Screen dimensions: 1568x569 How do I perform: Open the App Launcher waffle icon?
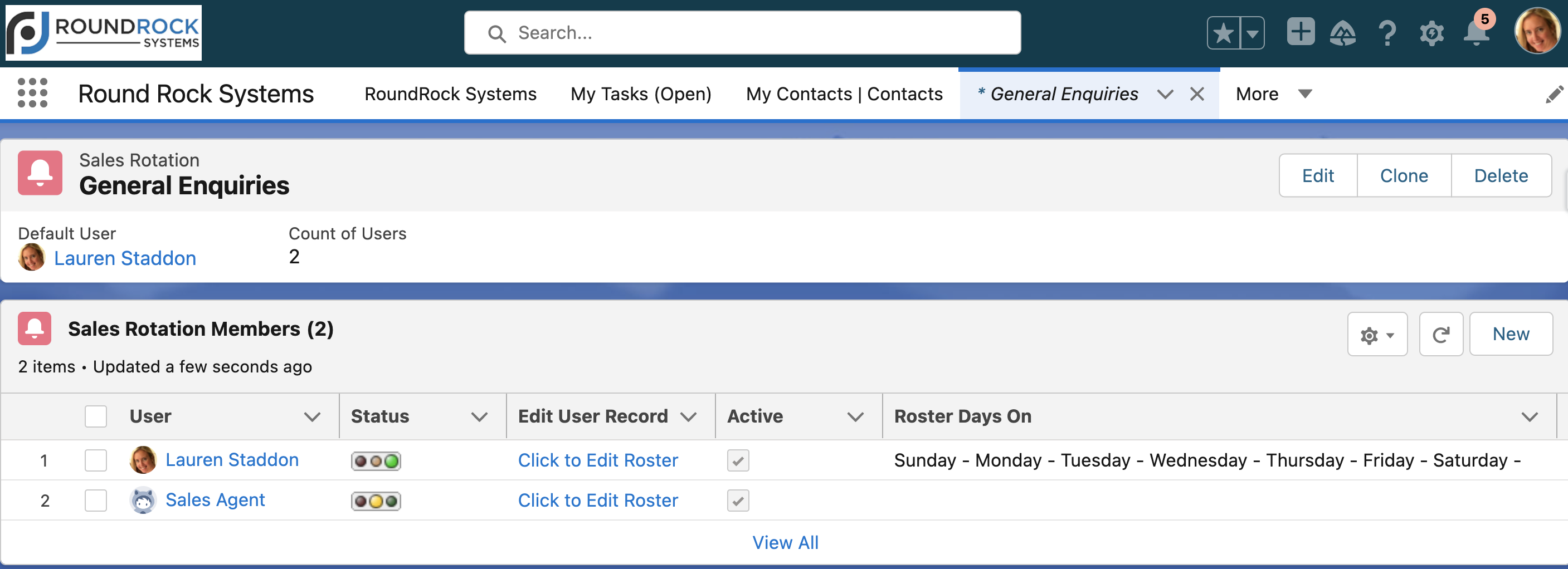click(33, 93)
